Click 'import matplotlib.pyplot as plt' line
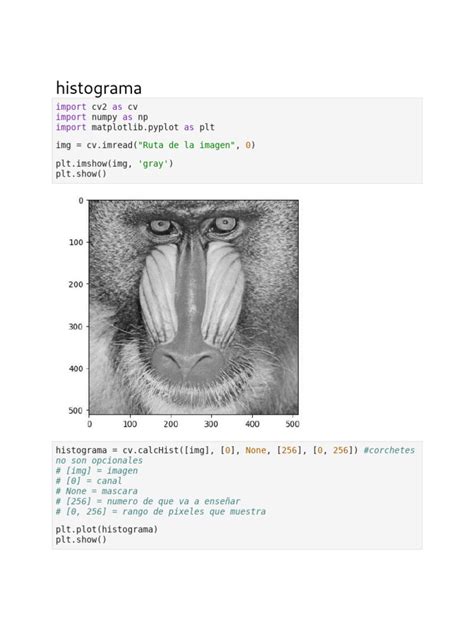 (x=135, y=127)
